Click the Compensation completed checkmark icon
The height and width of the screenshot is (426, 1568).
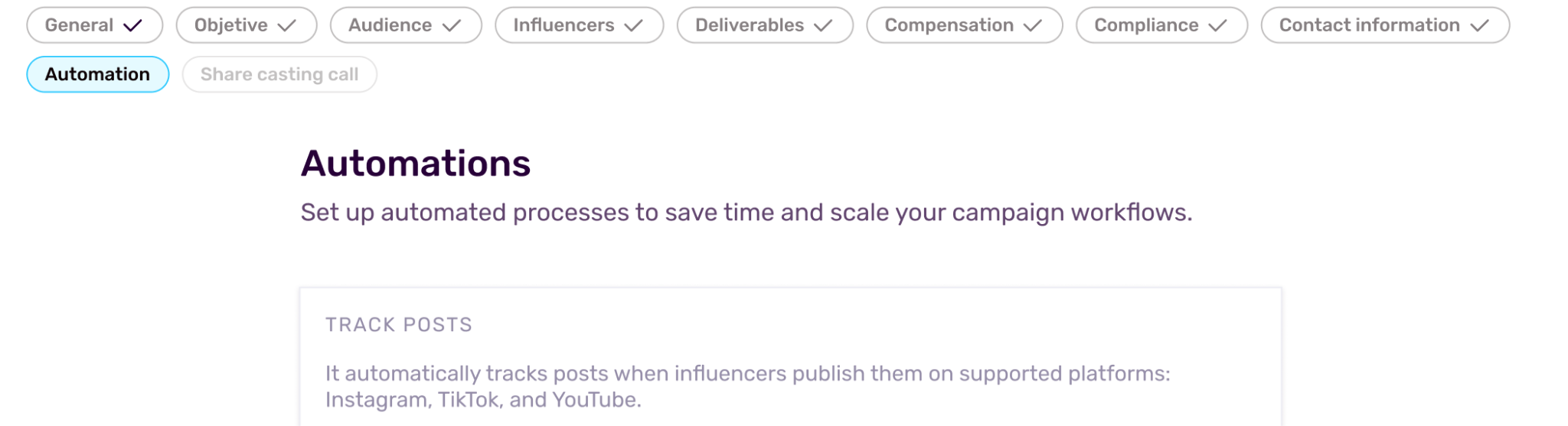point(1033,26)
